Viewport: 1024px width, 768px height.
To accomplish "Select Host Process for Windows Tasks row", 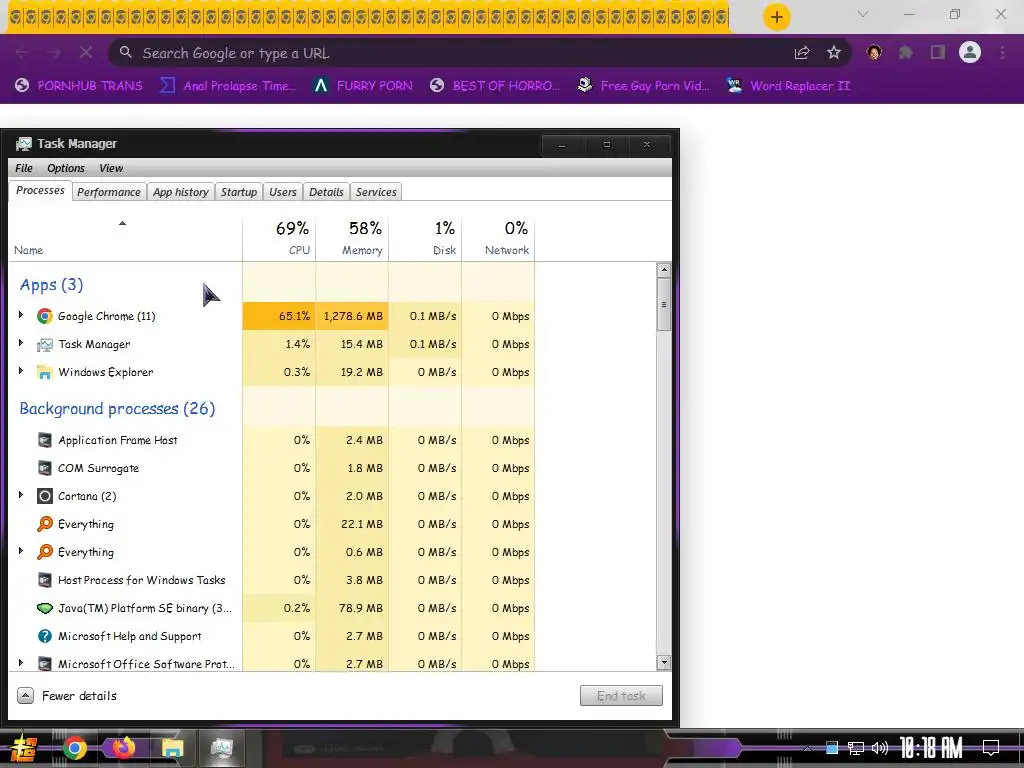I will (x=272, y=580).
